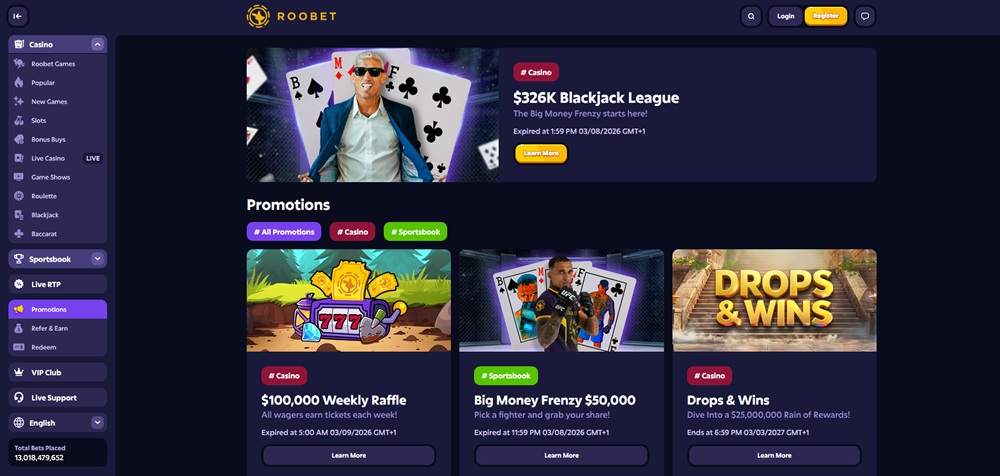The image size is (1000, 476).
Task: Filter promotions by Casino tag
Action: 352,232
